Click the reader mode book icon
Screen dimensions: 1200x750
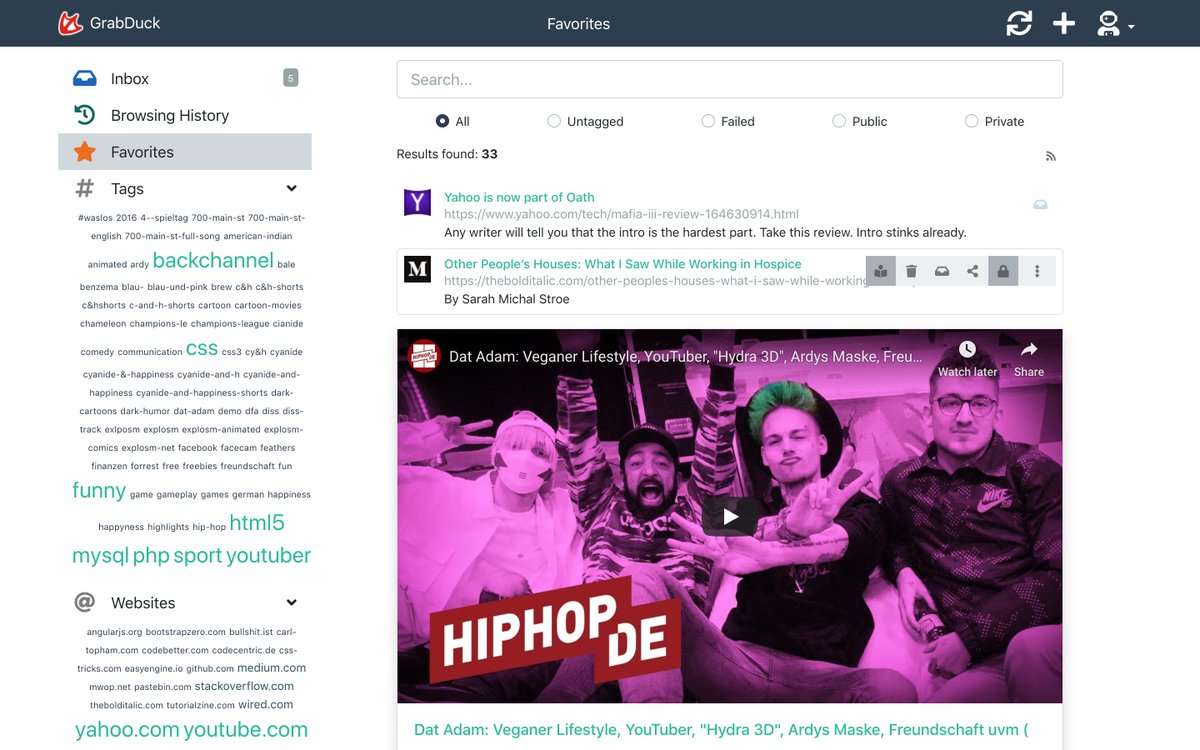pos(881,271)
